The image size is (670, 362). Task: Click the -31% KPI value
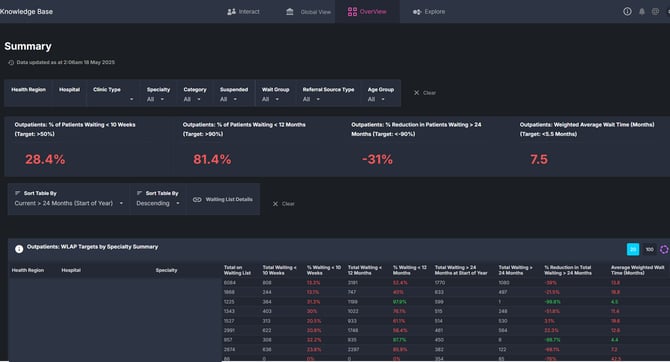click(x=377, y=159)
